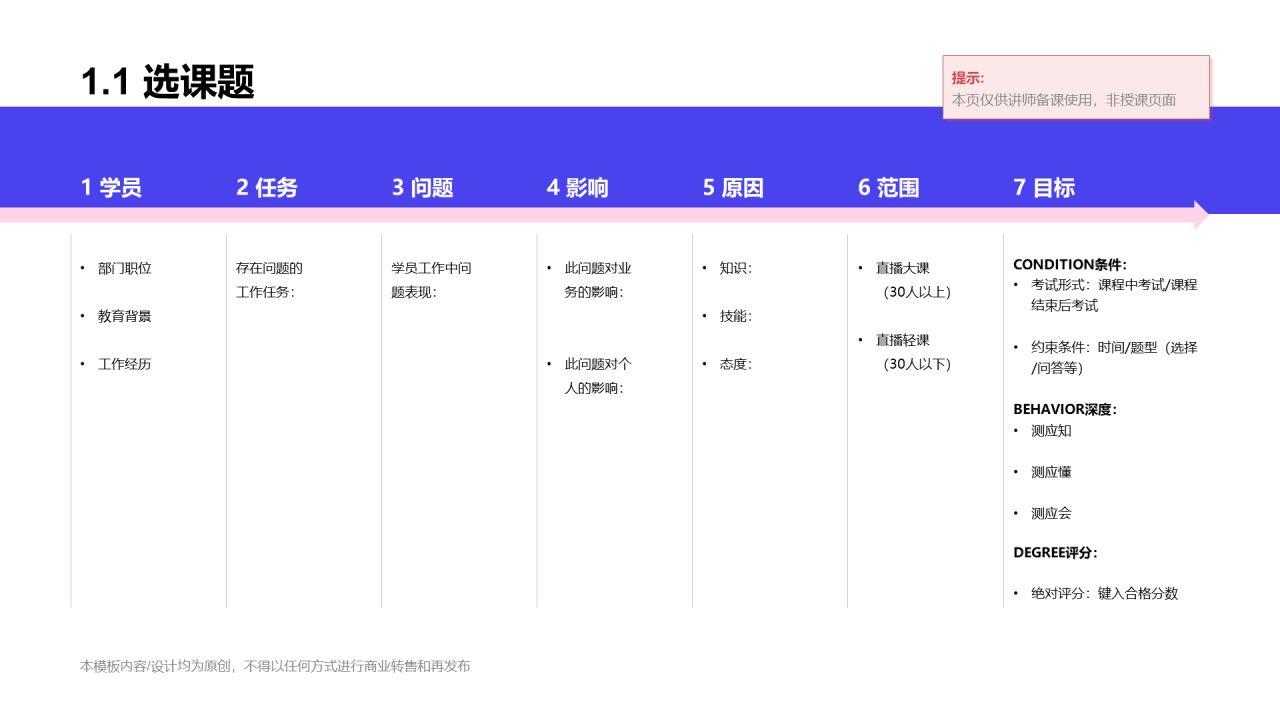Click the "2 任务" column header

267,188
